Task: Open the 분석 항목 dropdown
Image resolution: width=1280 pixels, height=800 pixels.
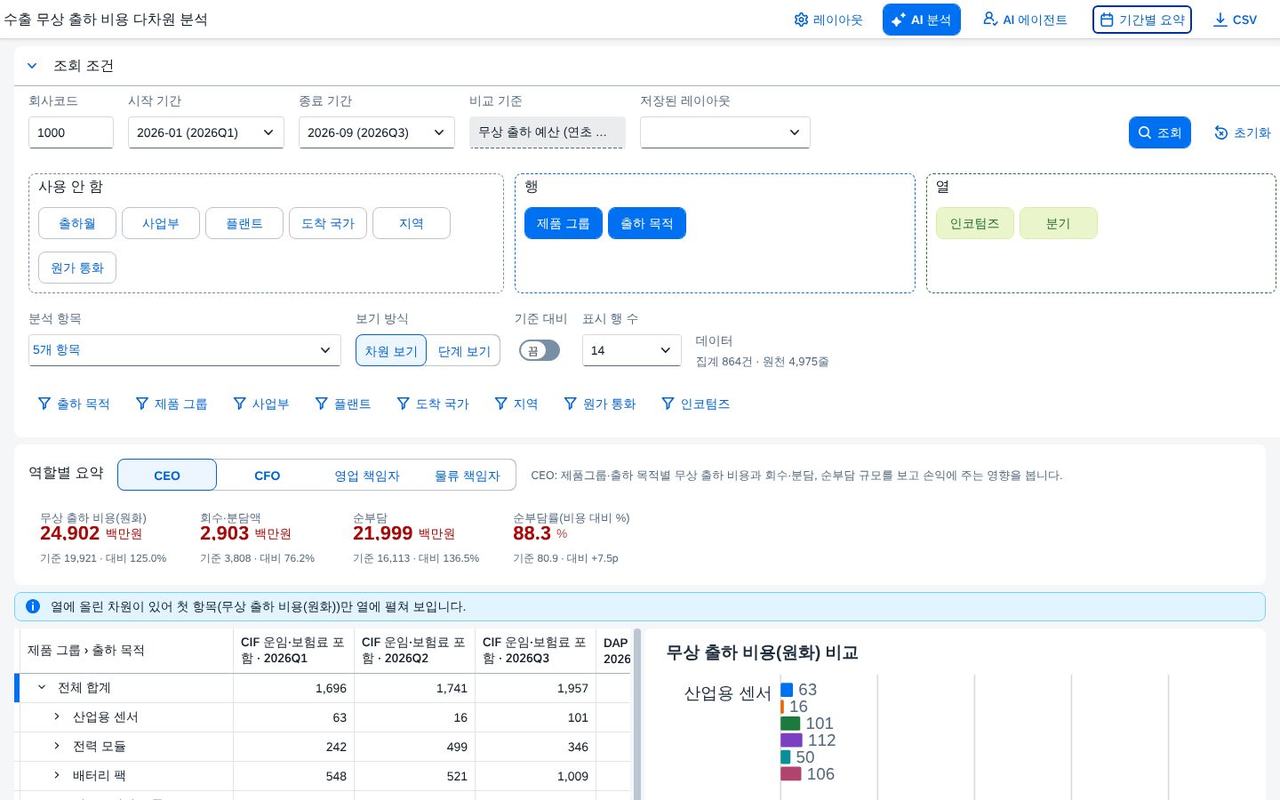Action: 185,350
